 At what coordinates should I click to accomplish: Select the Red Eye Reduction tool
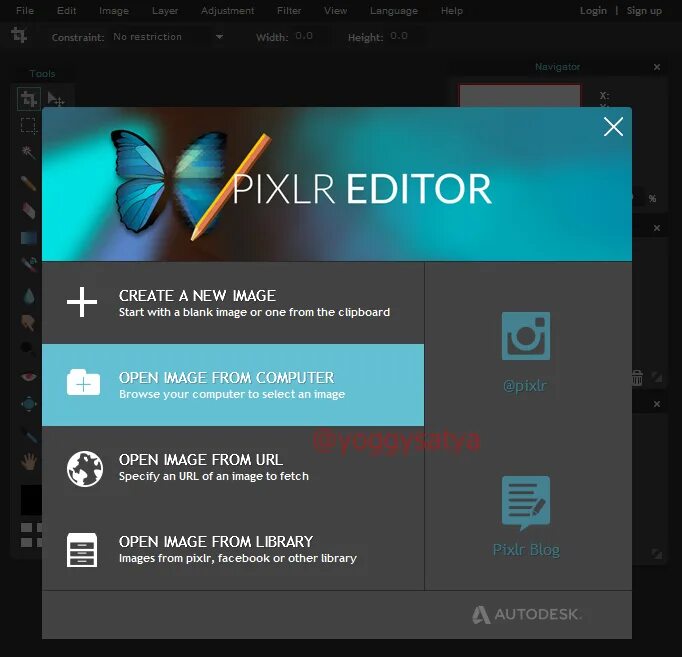[x=29, y=377]
